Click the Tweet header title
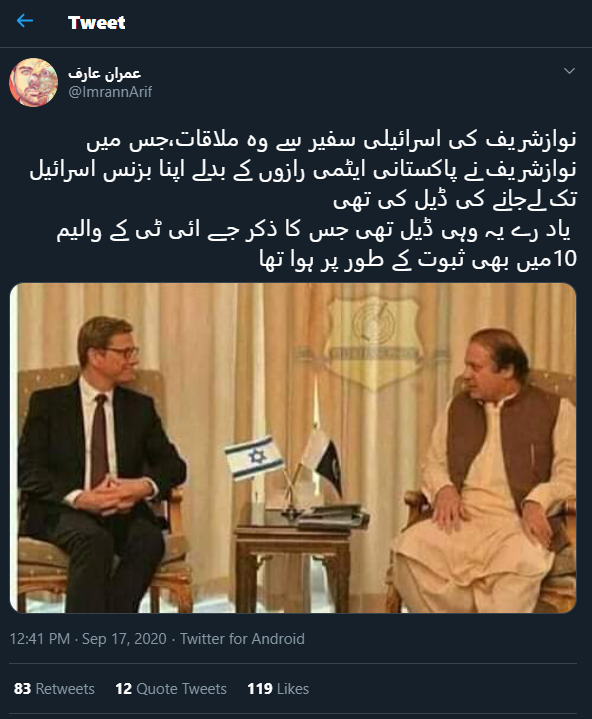The width and height of the screenshot is (592, 719). coord(96,22)
